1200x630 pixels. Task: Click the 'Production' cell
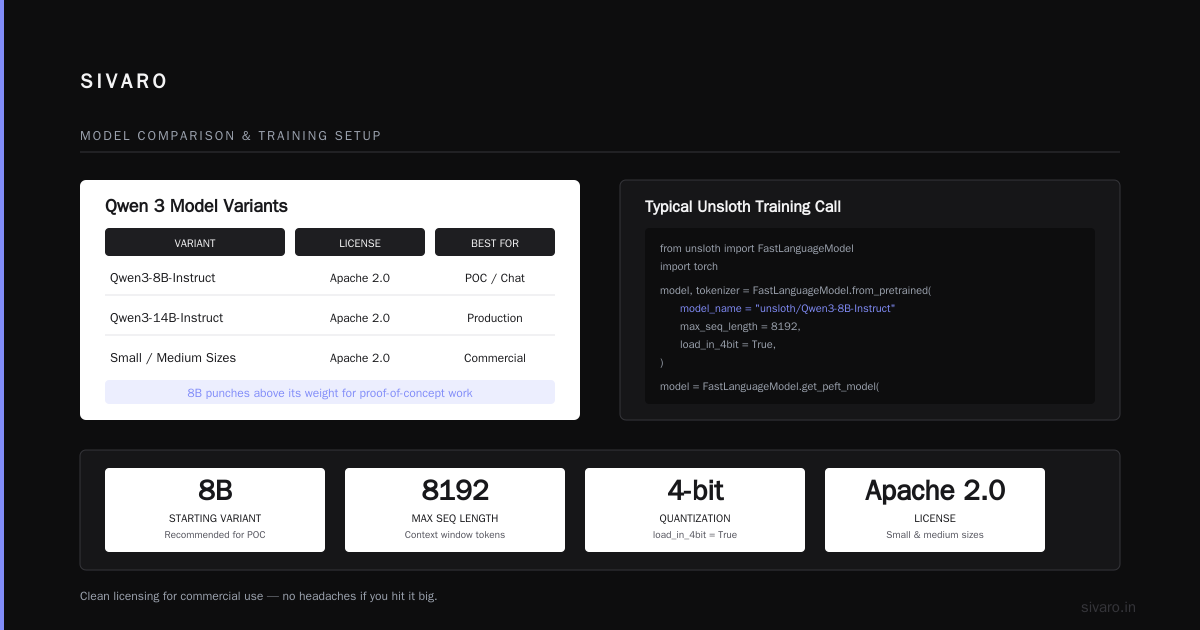coord(495,318)
